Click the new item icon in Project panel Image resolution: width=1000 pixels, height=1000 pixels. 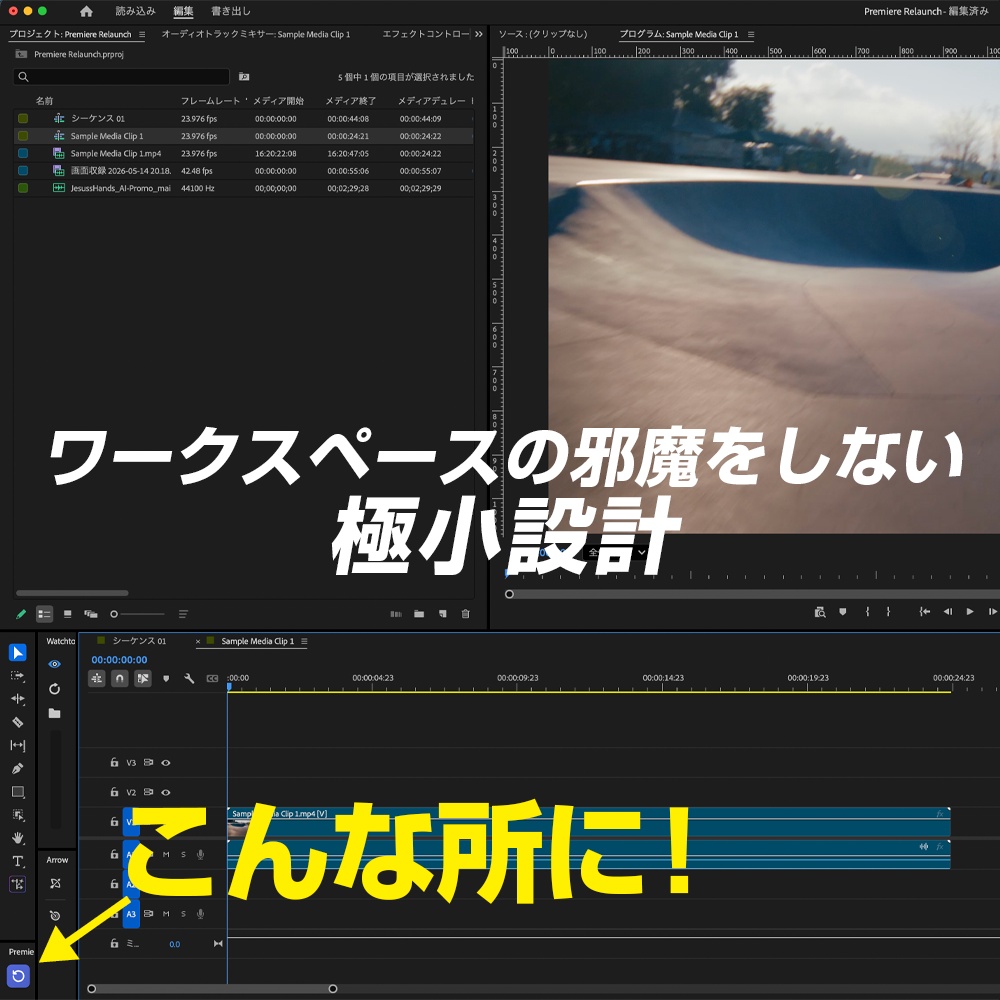(x=443, y=614)
